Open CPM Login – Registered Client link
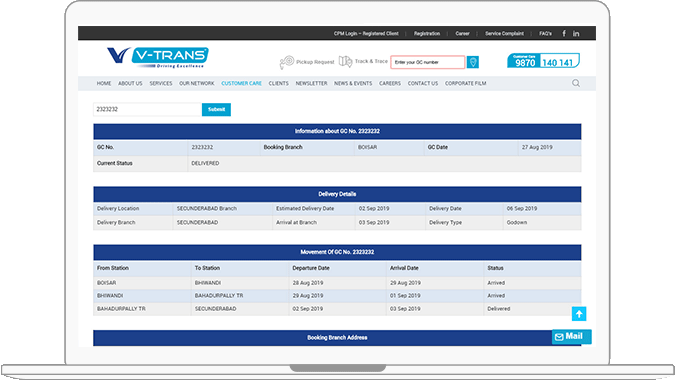 (366, 33)
